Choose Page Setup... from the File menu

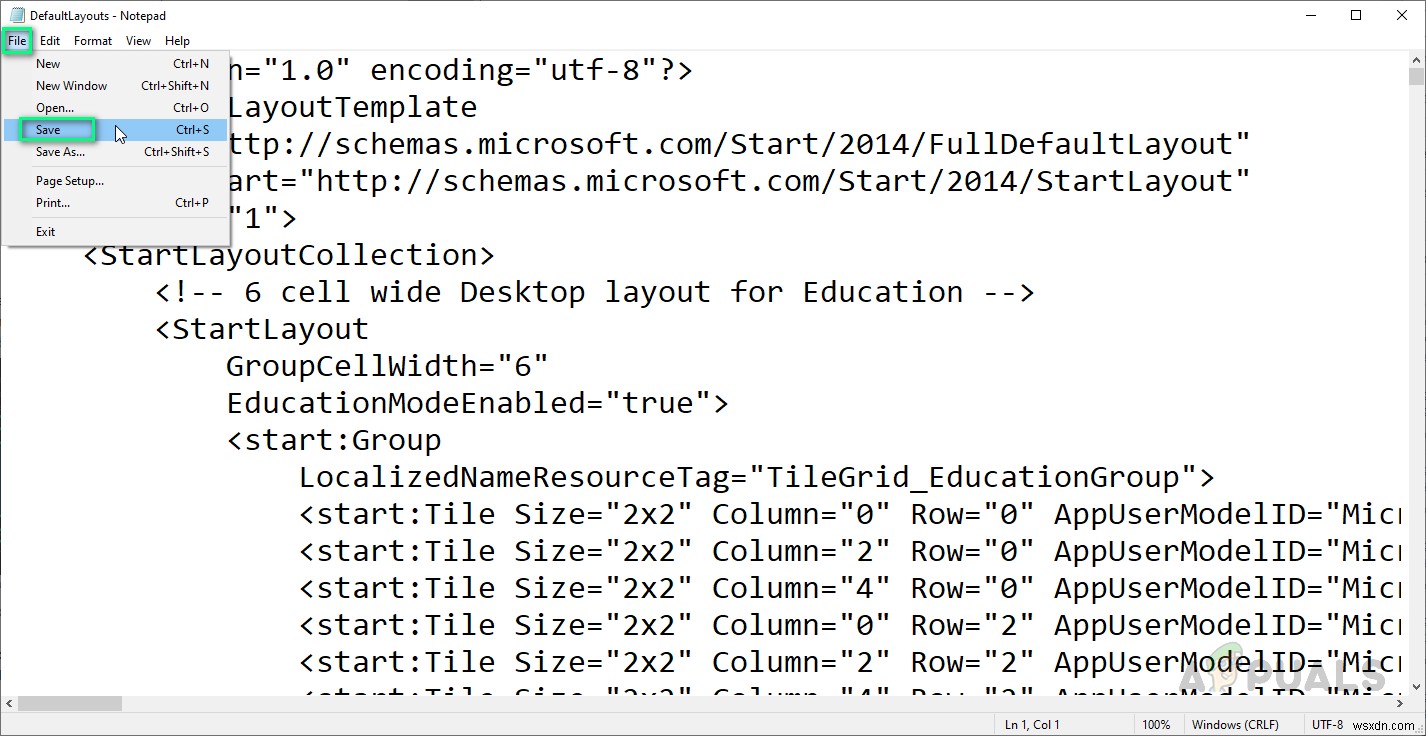point(70,180)
